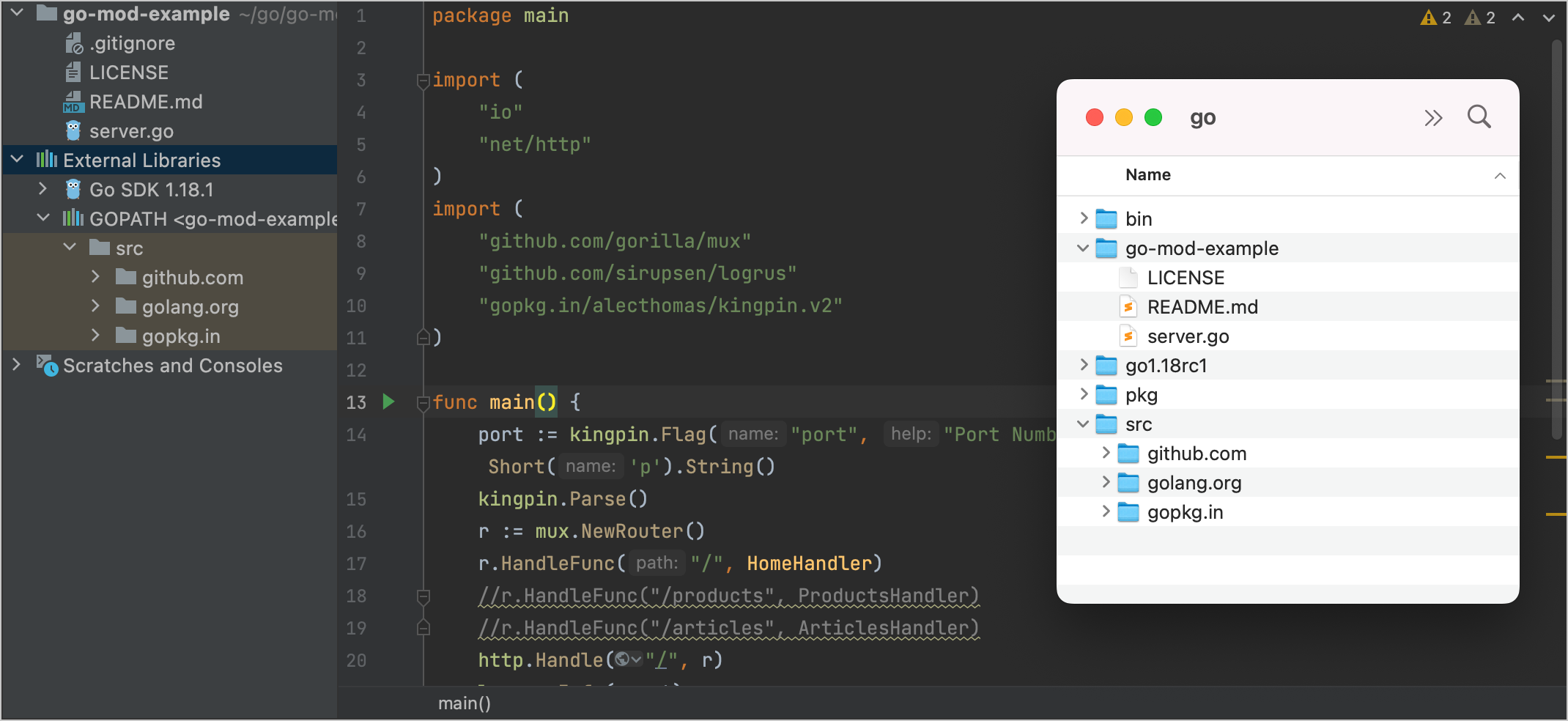The image size is (1568, 721).
Task: Jump to next warning with down chevron
Action: tap(1548, 17)
